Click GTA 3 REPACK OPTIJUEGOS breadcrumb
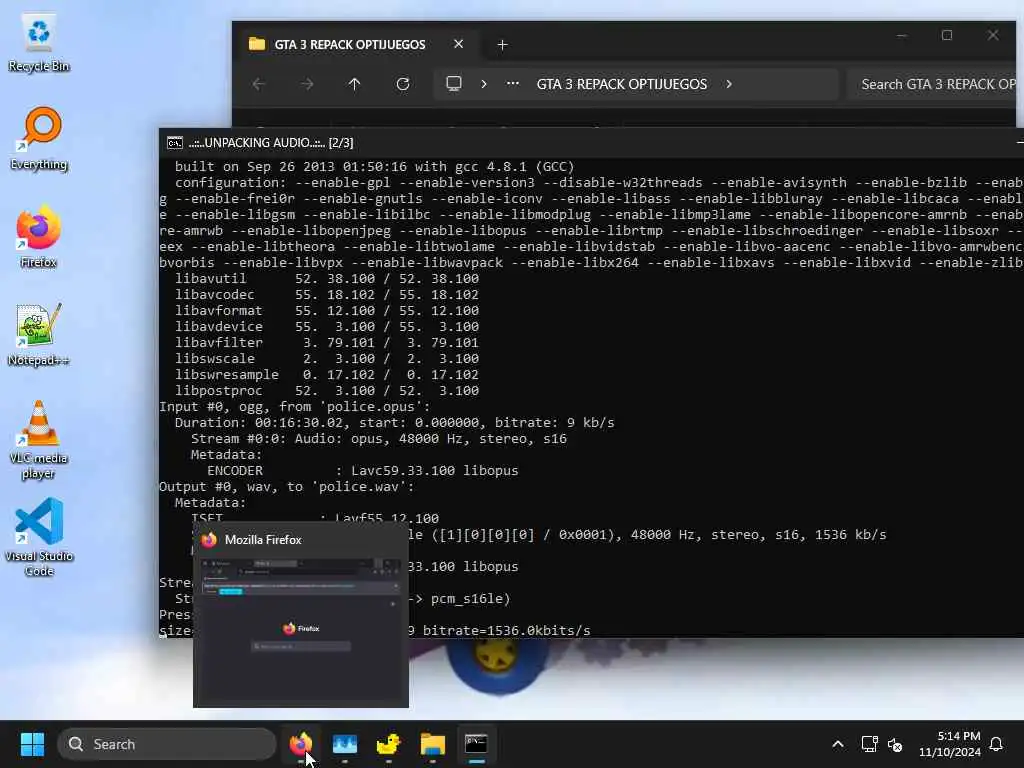1024x768 pixels. coord(622,84)
